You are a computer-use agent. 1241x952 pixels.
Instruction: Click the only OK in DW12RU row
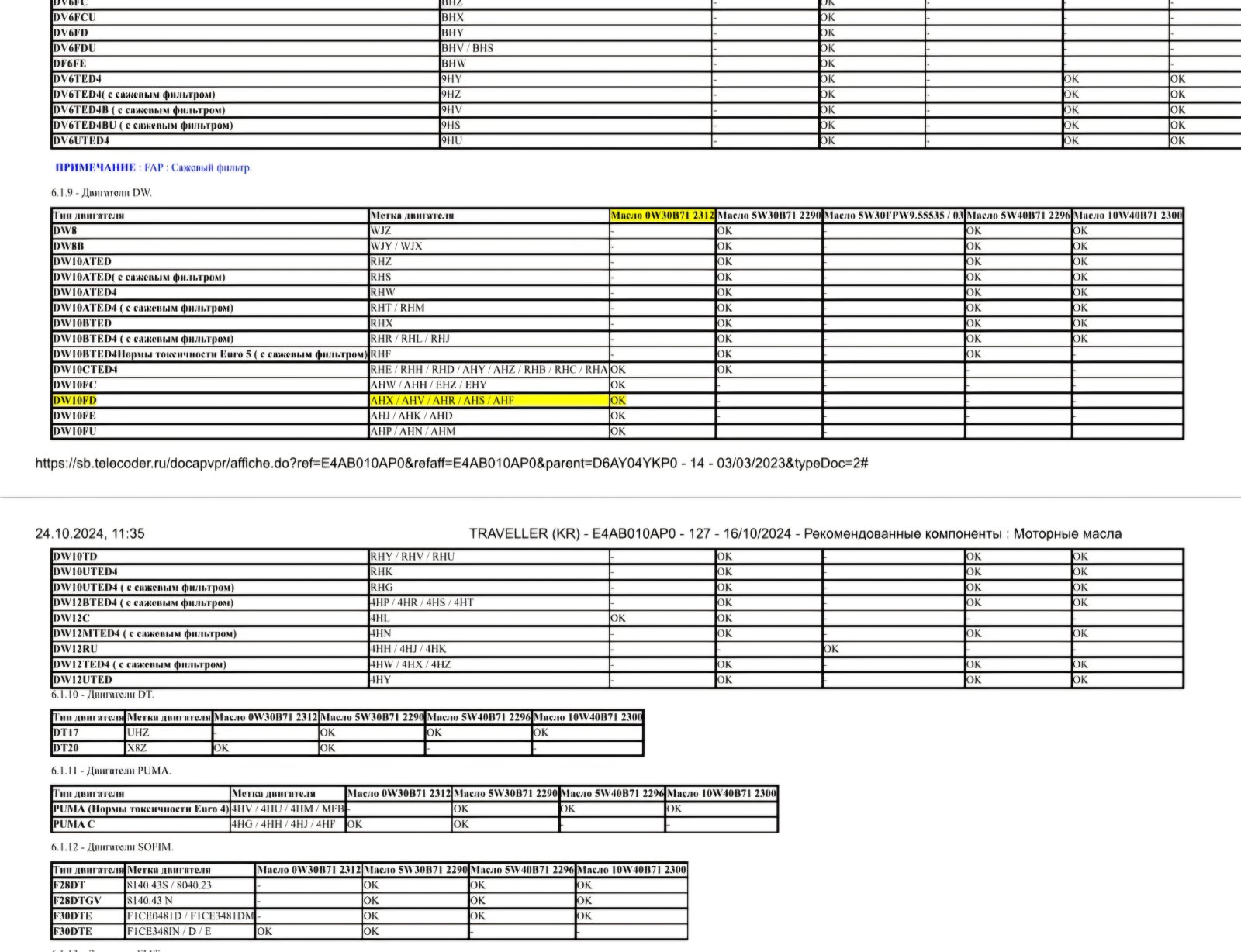831,649
